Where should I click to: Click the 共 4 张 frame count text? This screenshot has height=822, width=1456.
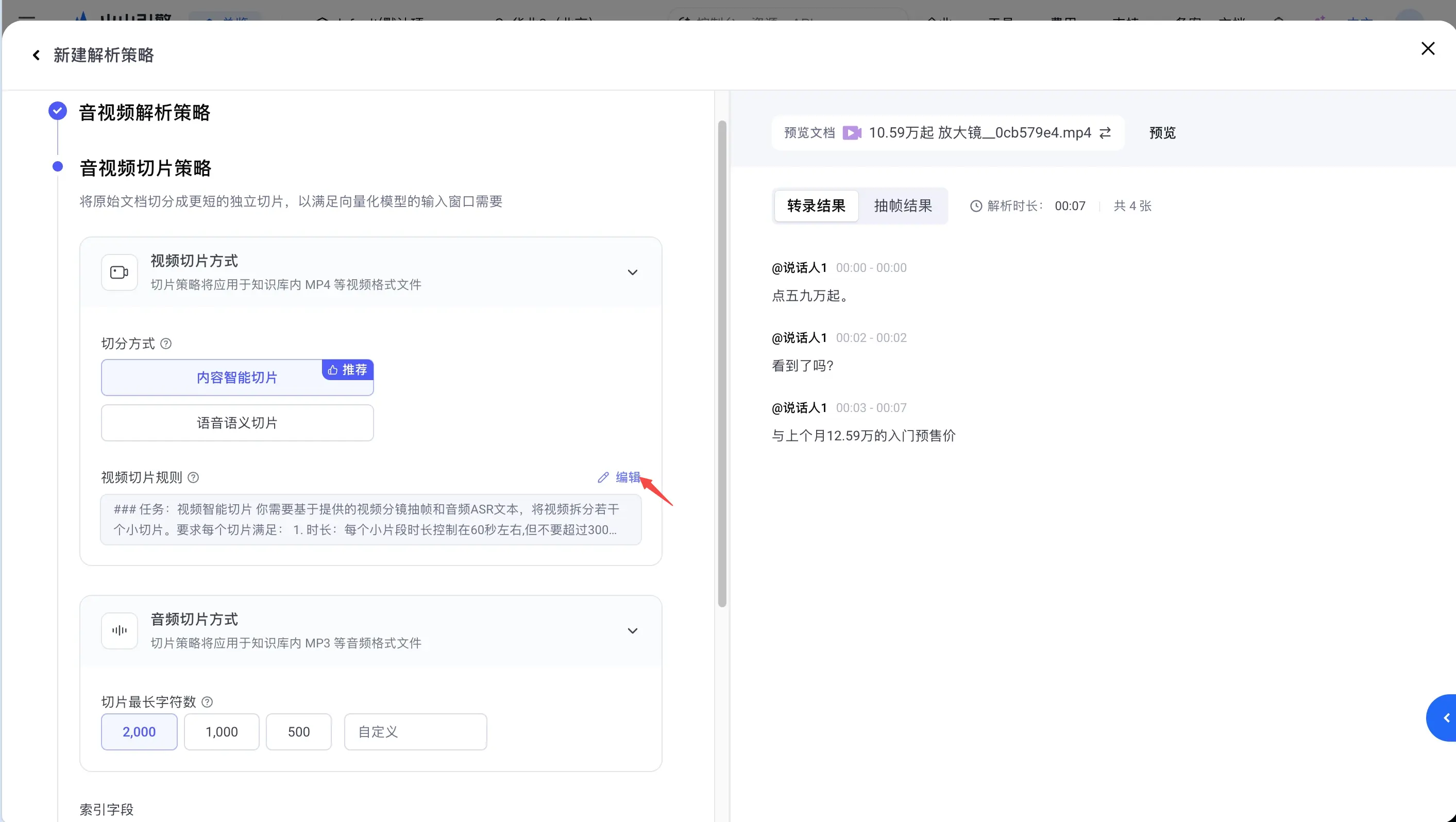(x=1132, y=206)
